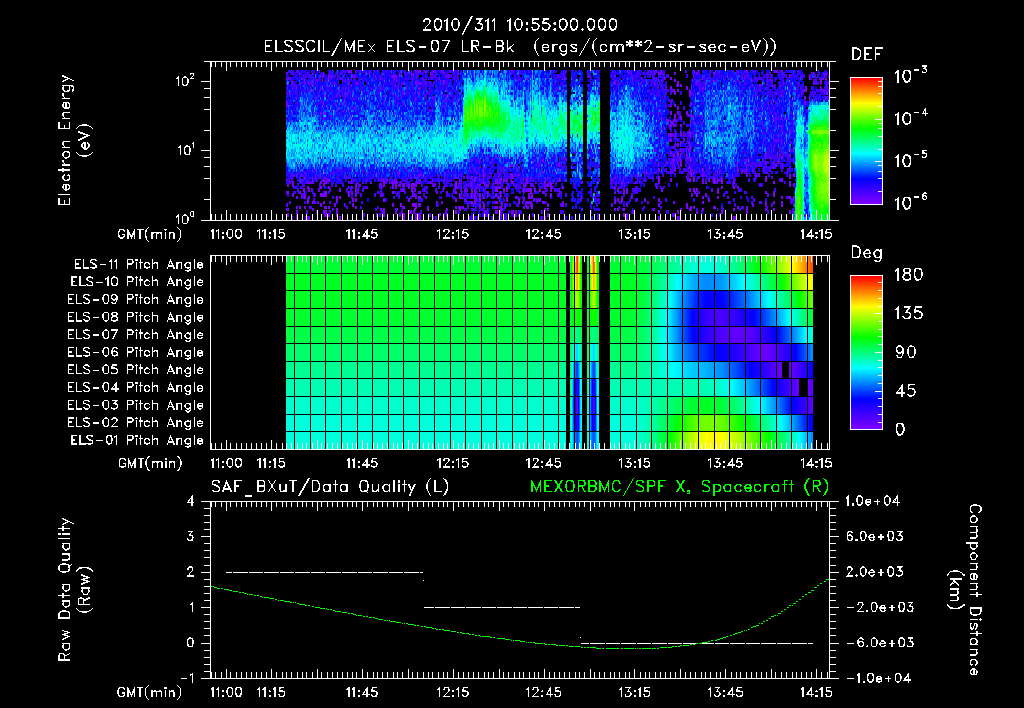1024x708 pixels.
Task: Click the 13:45 tick on the pitch angle time axis
Action: coord(725,464)
